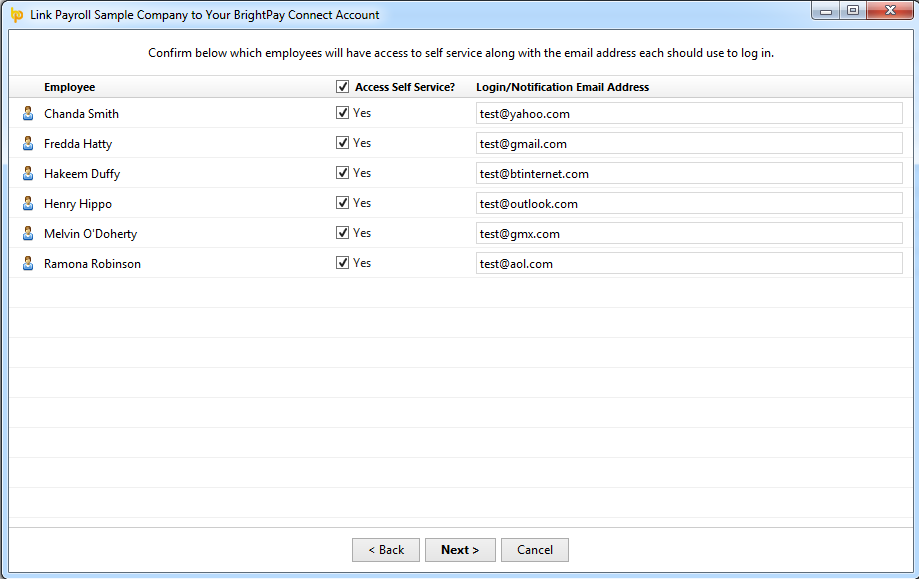Select the test@gmx.com email input

point(689,233)
